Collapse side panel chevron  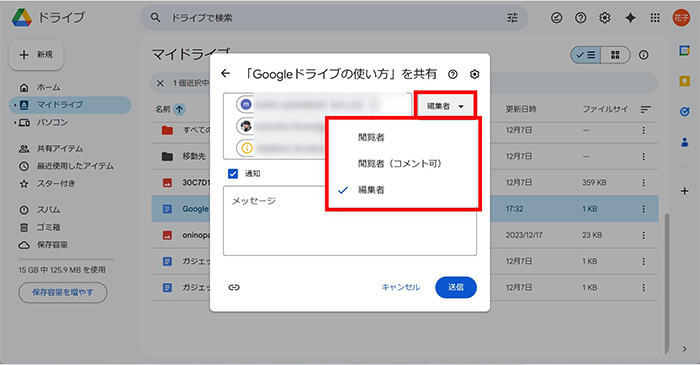(684, 349)
